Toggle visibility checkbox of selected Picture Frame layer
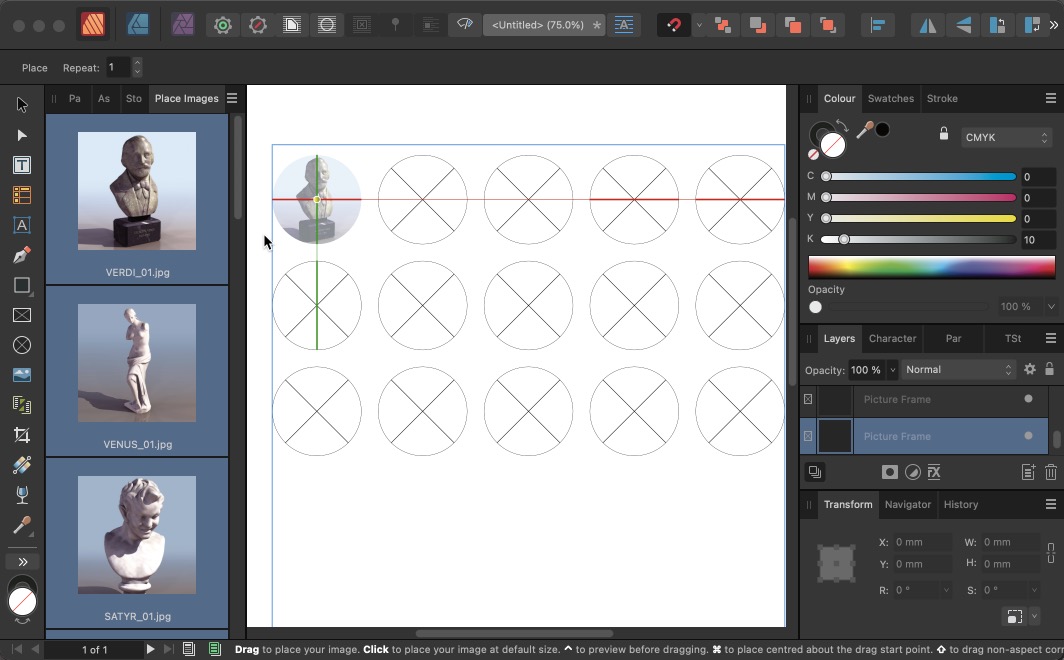This screenshot has height=660, width=1064. click(1028, 436)
